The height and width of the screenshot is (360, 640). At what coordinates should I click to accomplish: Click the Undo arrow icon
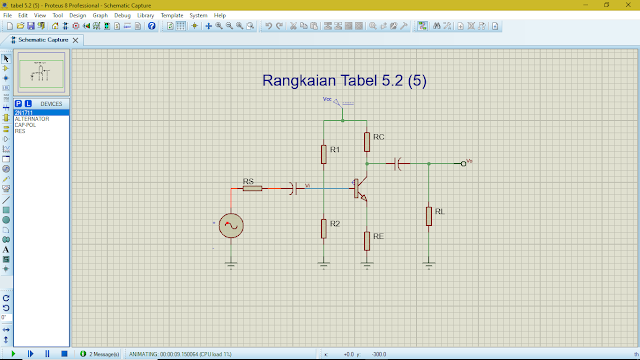[x=268, y=26]
